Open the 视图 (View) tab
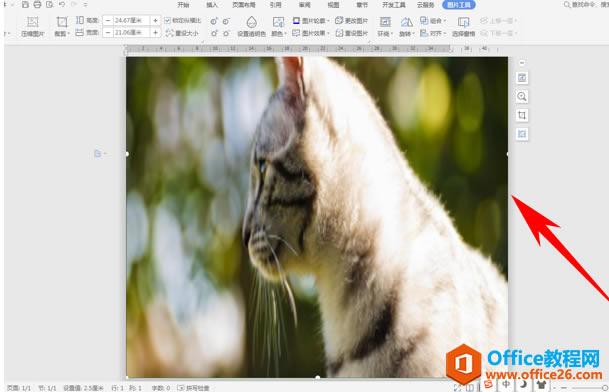This screenshot has height=392, width=609. coord(333,5)
